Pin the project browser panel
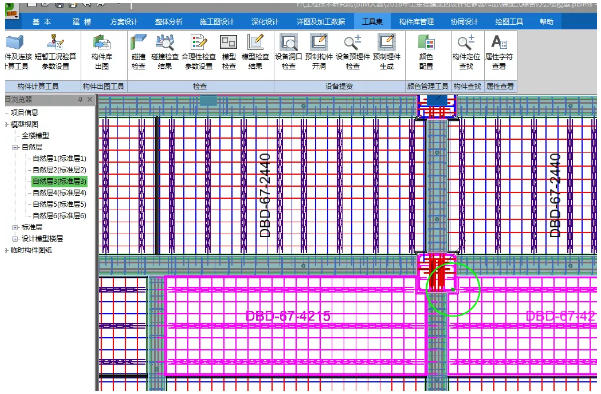The height and width of the screenshot is (394, 601). pos(80,100)
